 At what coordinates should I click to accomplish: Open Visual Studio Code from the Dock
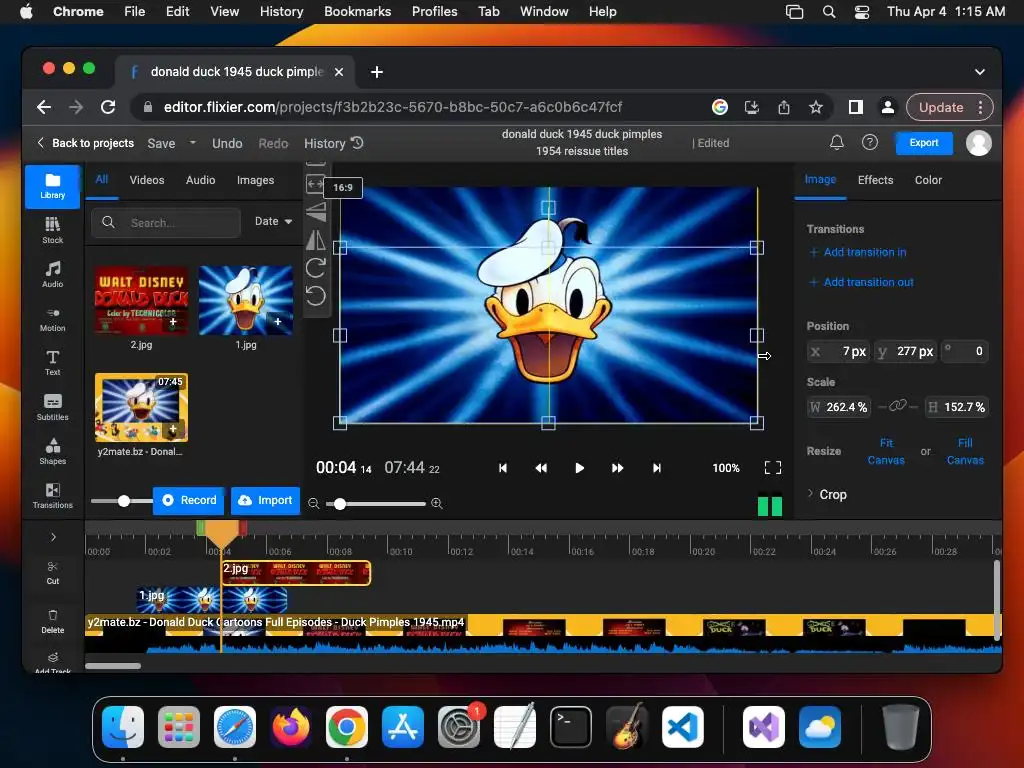pos(682,727)
